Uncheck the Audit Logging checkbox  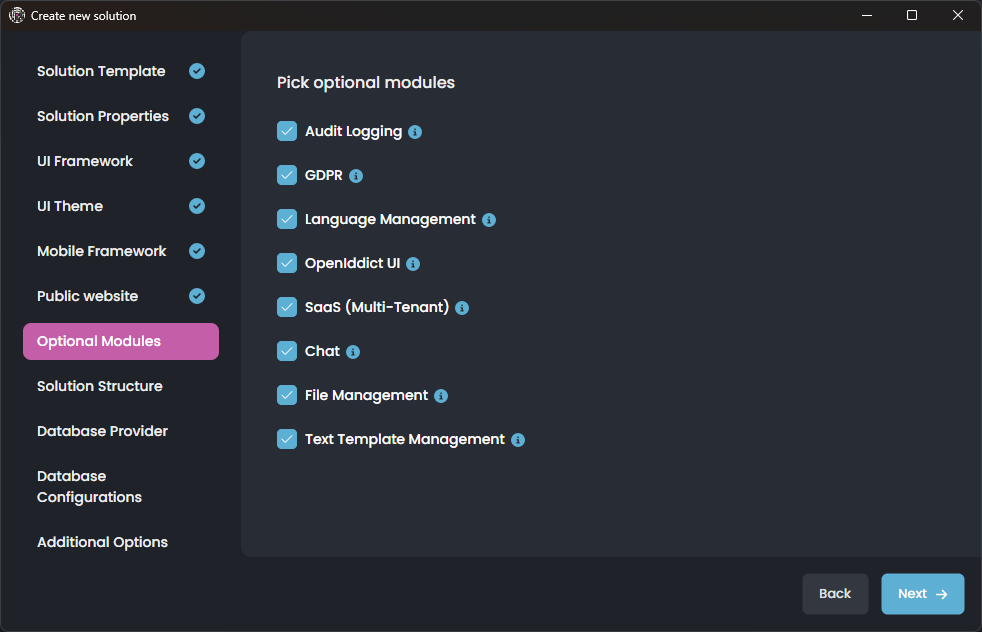tap(287, 131)
